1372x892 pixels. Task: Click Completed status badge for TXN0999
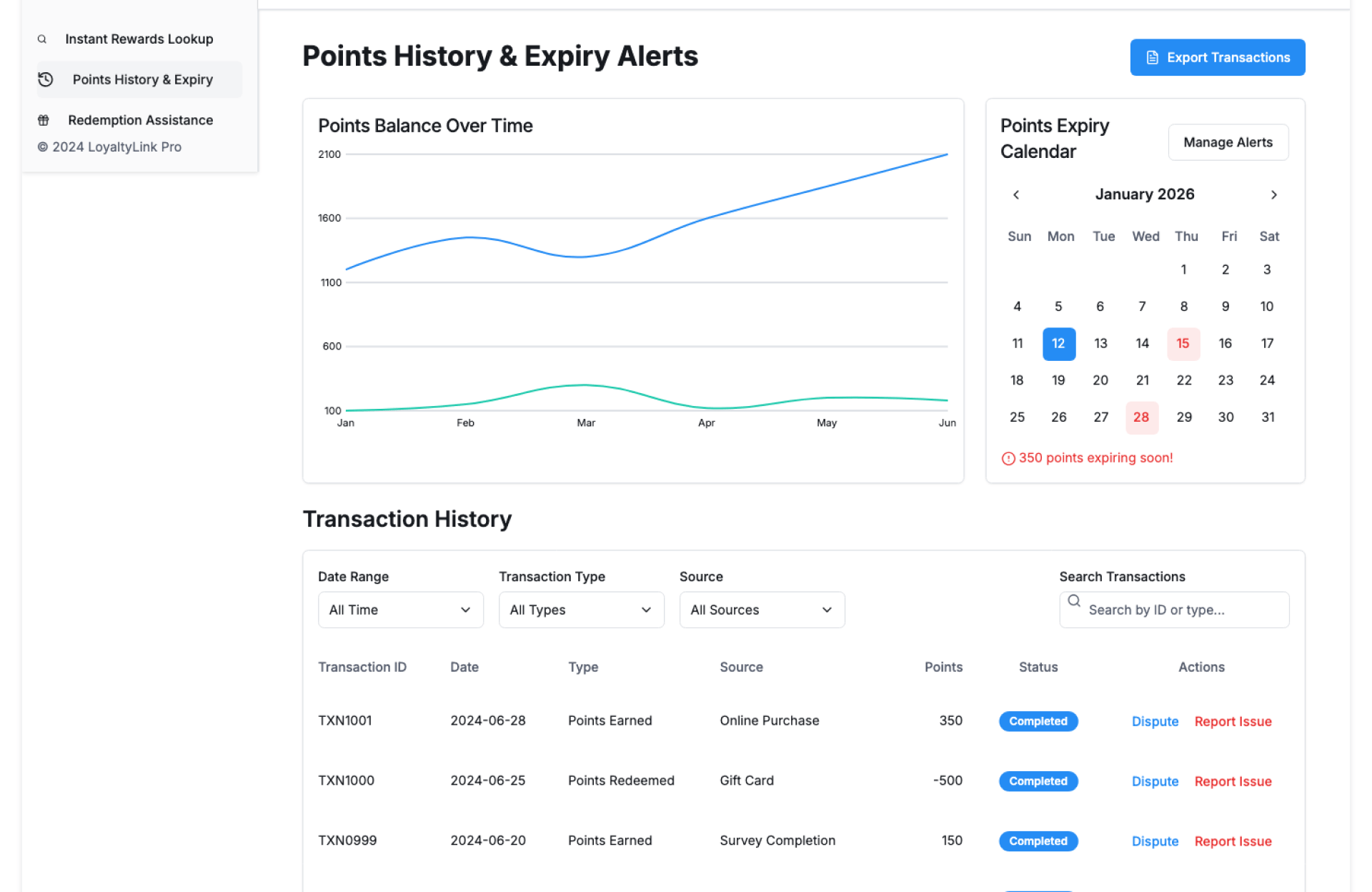tap(1038, 841)
